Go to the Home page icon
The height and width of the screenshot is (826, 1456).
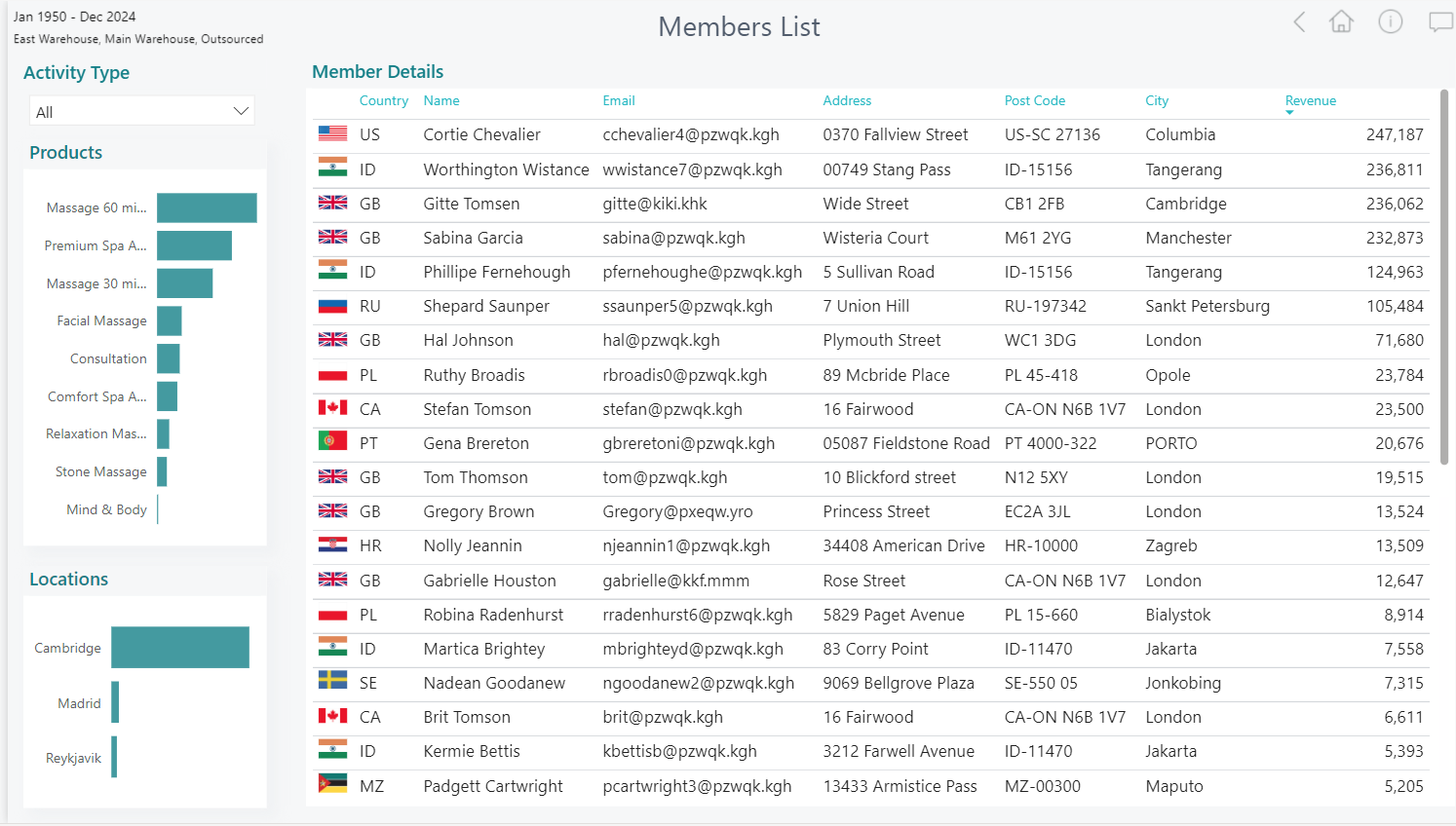coord(1342,21)
